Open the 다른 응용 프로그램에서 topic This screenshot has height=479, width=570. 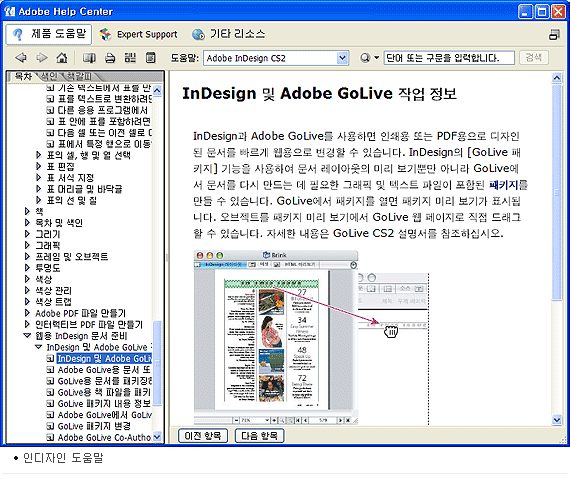(103, 110)
